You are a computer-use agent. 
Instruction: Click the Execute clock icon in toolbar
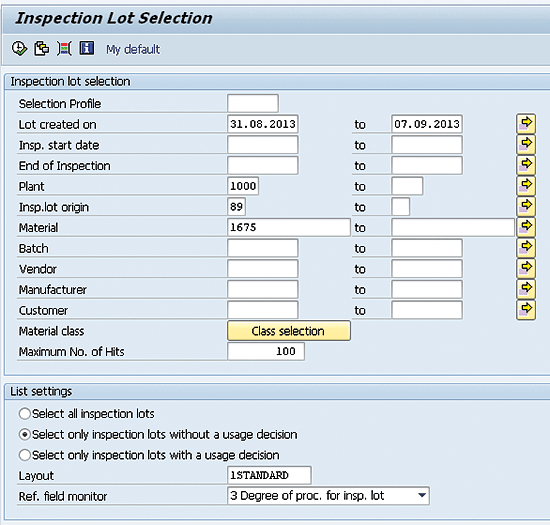[x=19, y=48]
